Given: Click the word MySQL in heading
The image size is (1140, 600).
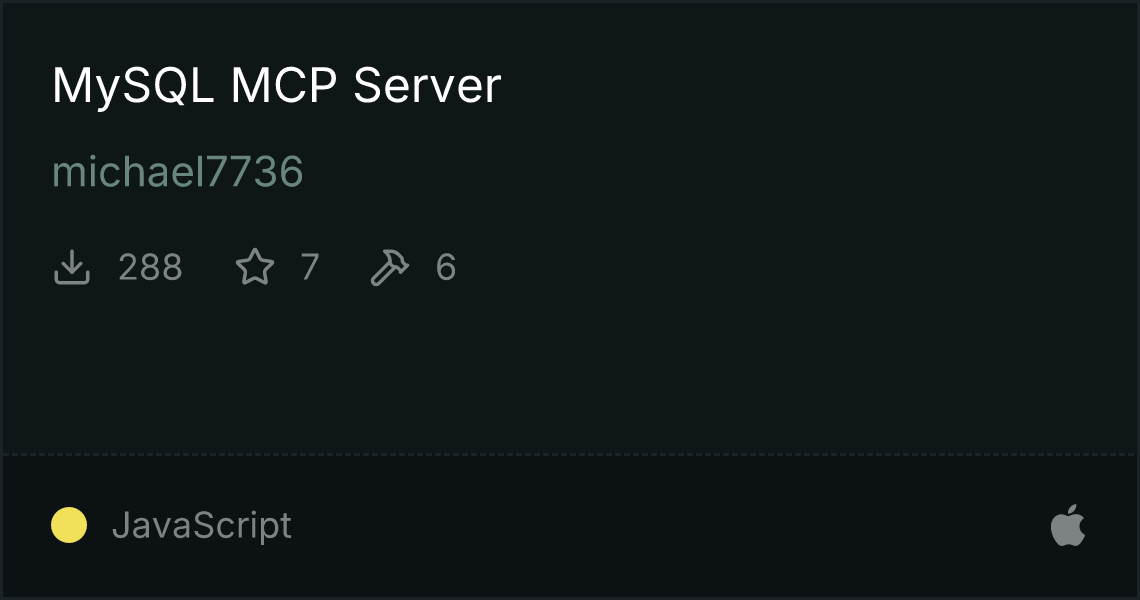Looking at the screenshot, I should coord(133,87).
